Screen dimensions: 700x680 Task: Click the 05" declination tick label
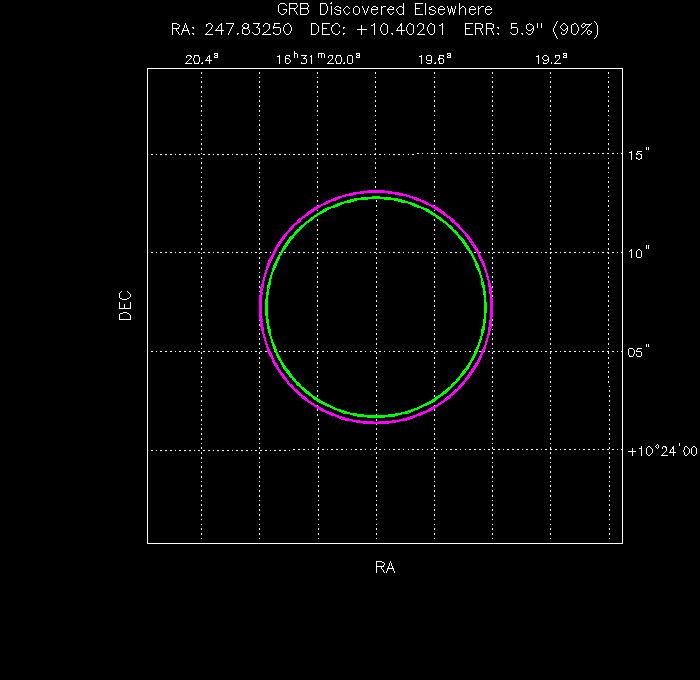638,352
